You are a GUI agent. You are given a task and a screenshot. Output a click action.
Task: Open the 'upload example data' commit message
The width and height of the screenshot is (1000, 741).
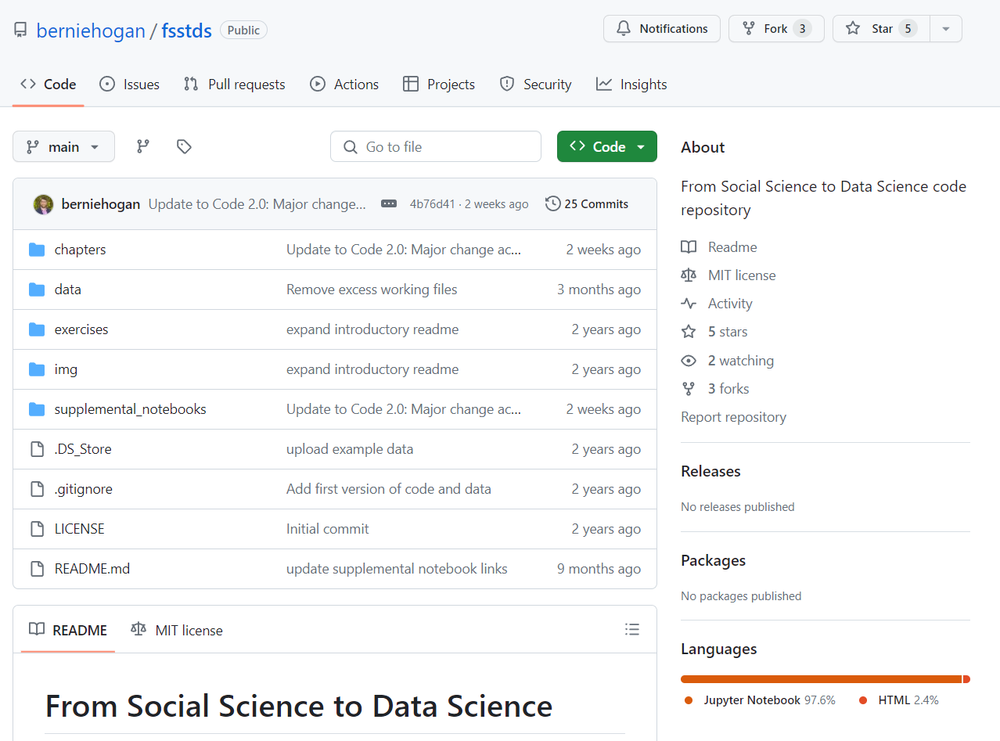(x=349, y=449)
